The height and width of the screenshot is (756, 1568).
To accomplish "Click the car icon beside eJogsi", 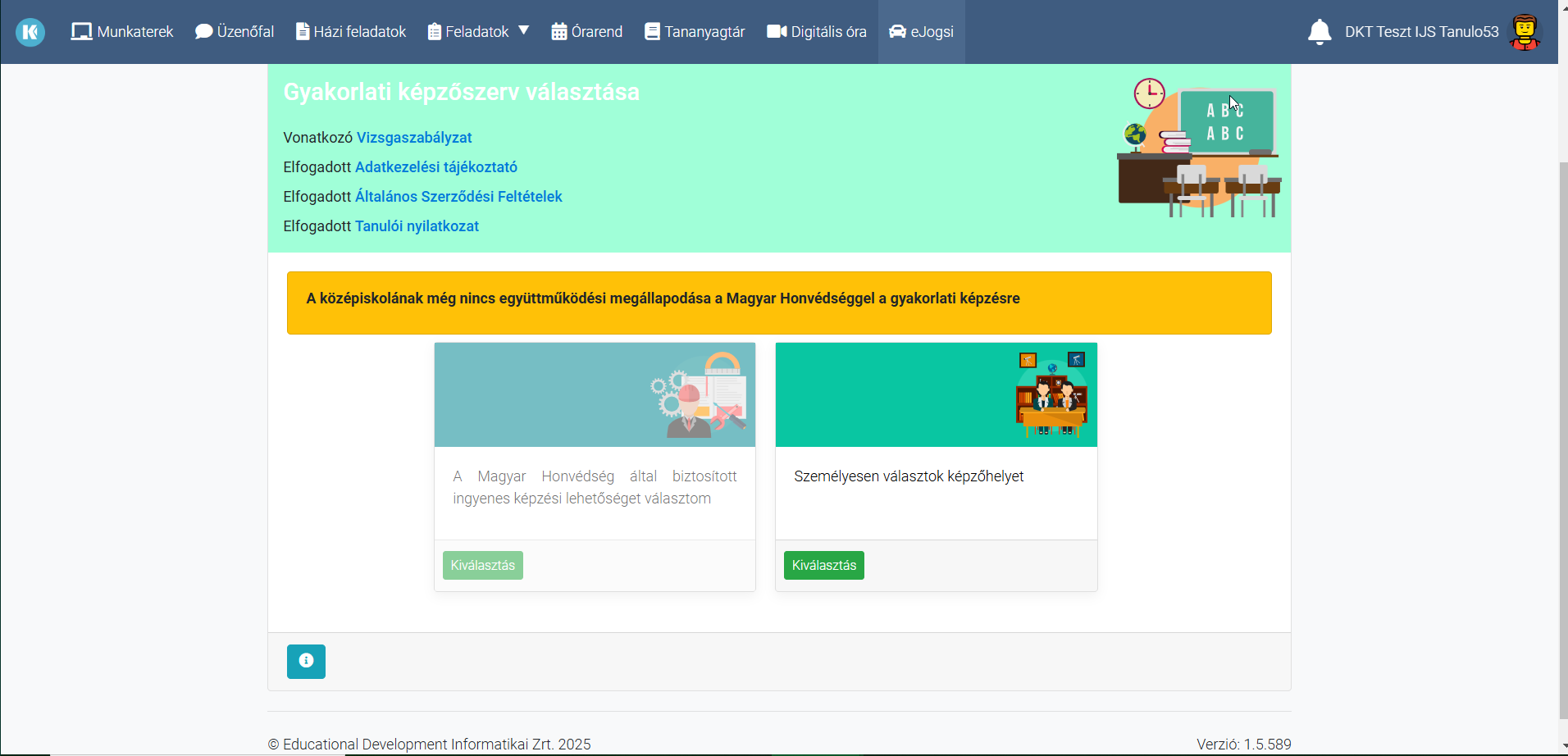I will [x=898, y=31].
